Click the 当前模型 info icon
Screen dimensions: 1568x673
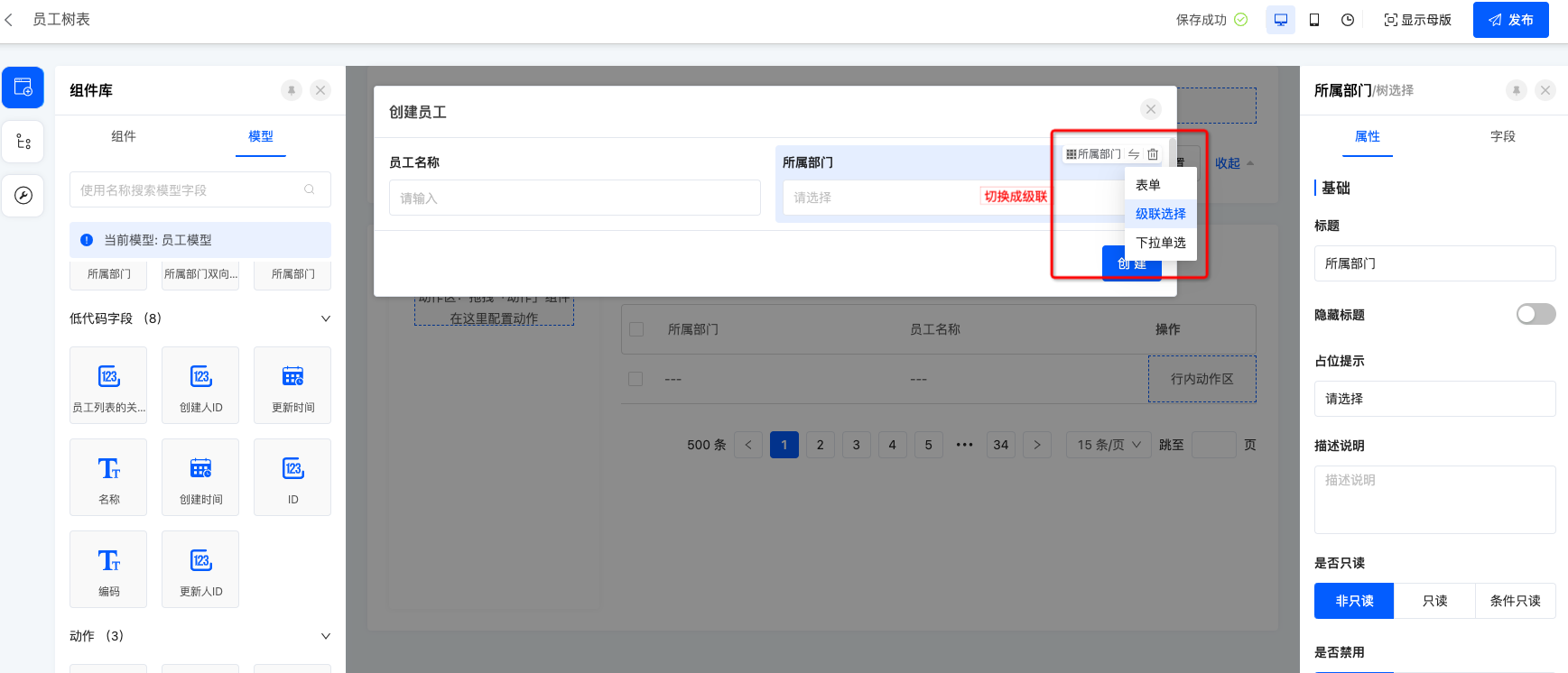87,240
